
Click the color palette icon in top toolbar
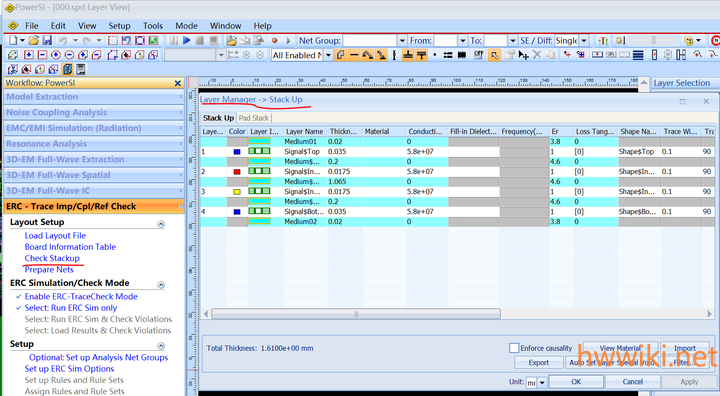click(x=688, y=40)
